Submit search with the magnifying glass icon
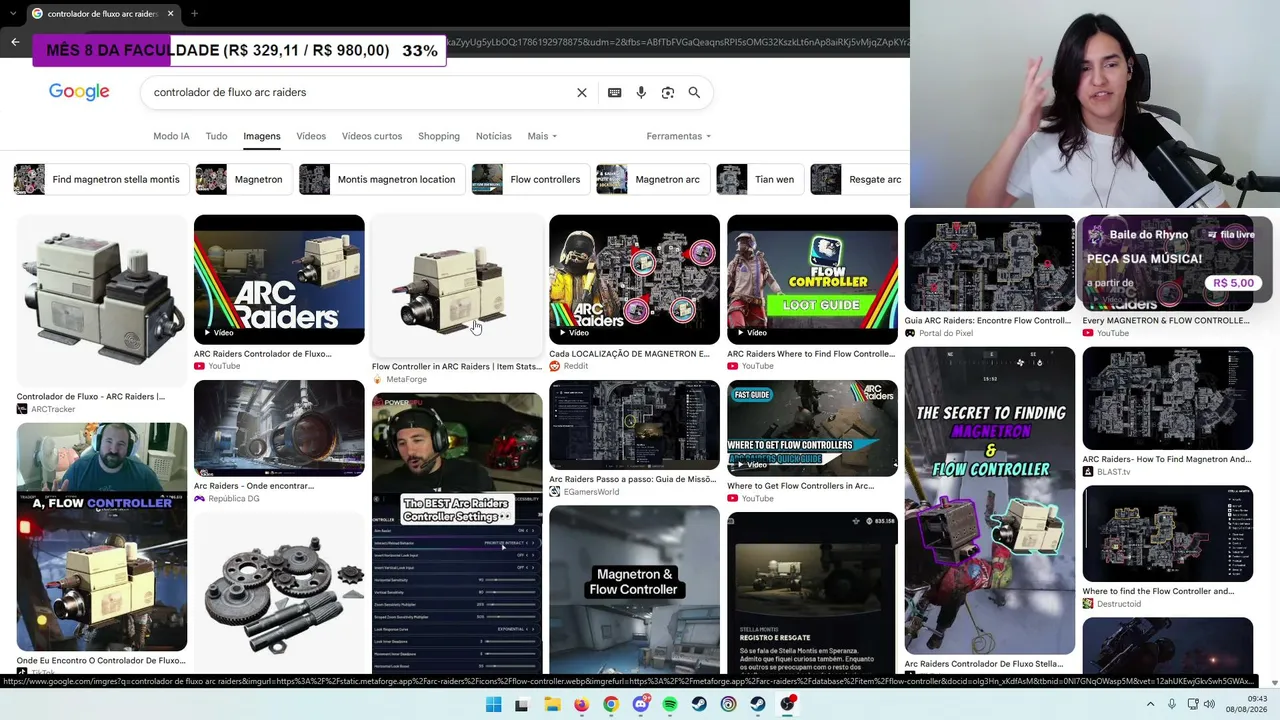The height and width of the screenshot is (720, 1280). coord(694,92)
